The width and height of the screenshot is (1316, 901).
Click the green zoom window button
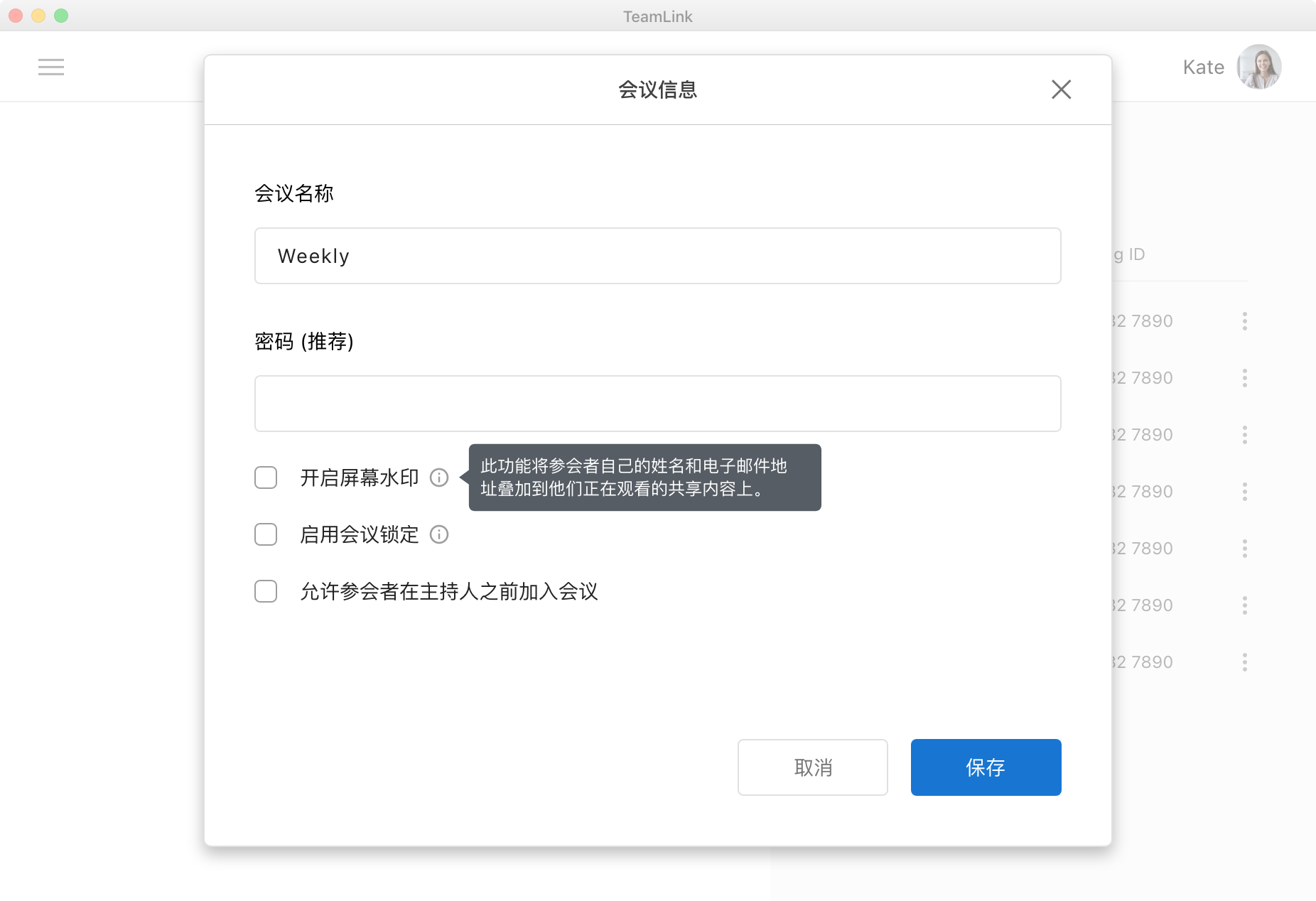click(62, 14)
